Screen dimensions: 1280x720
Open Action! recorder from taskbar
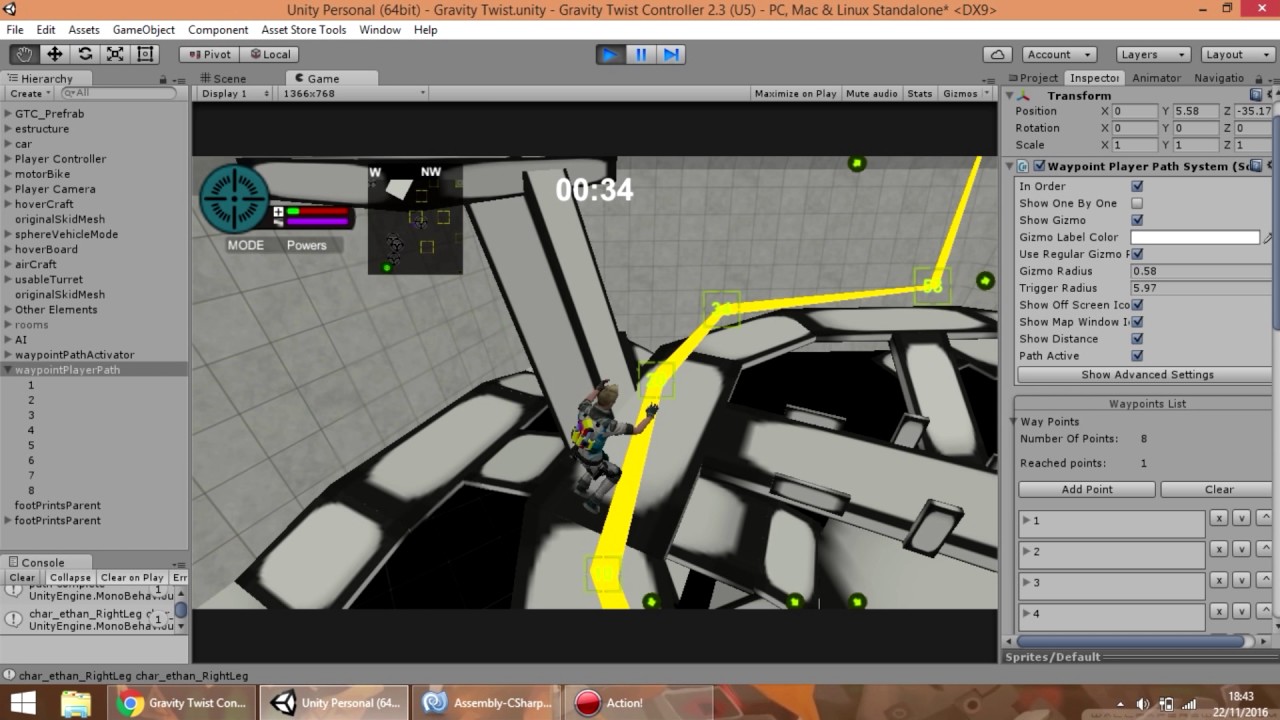[x=640, y=703]
